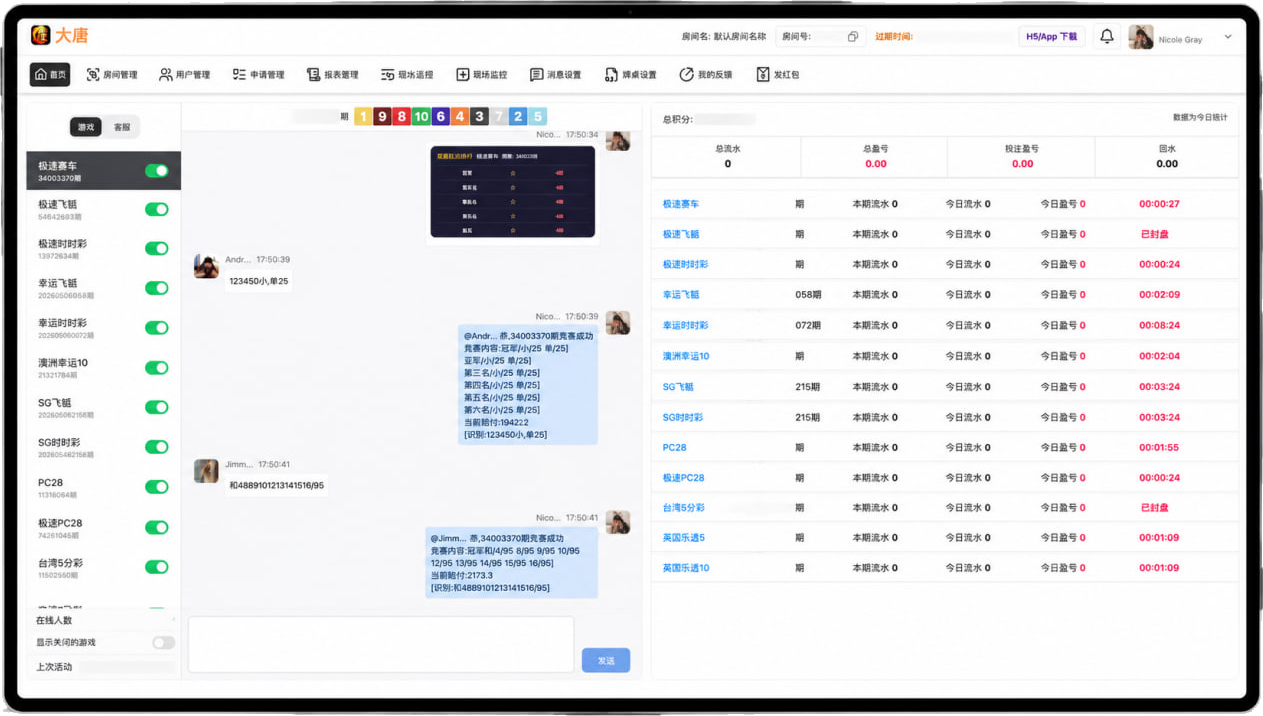Open 澳洲幸运10 link in statistics table
Image resolution: width=1263 pixels, height=716 pixels.
click(686, 356)
